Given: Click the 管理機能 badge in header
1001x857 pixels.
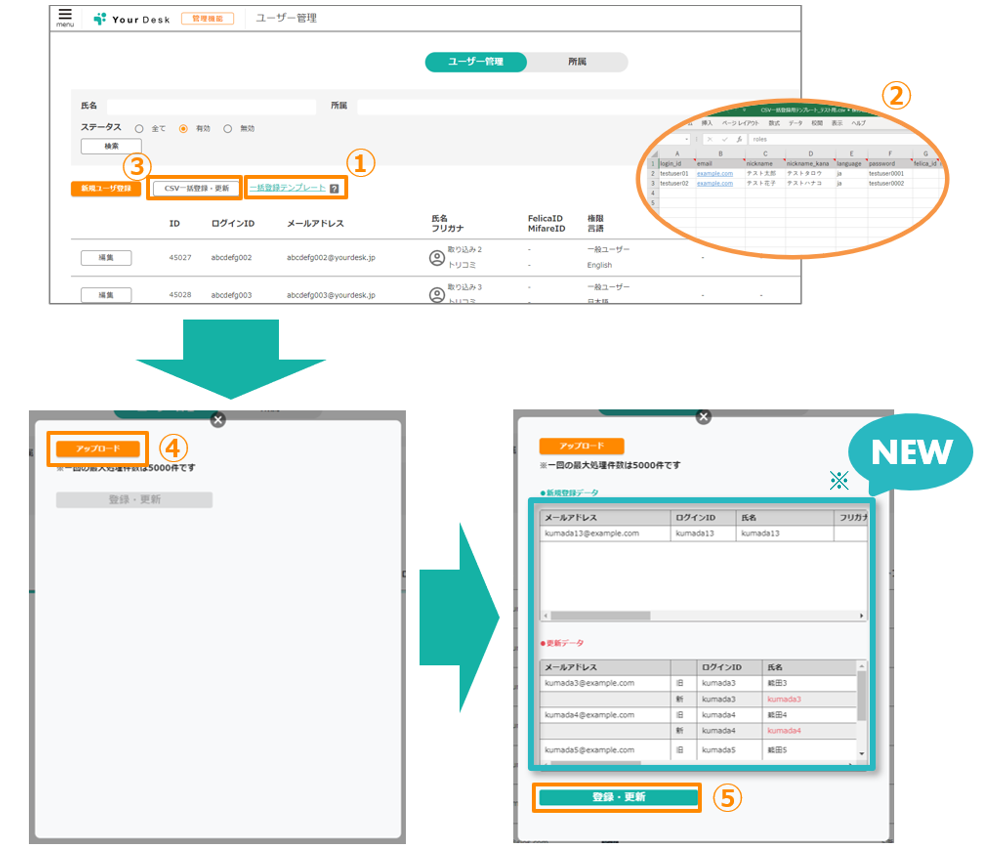Looking at the screenshot, I should (207, 19).
